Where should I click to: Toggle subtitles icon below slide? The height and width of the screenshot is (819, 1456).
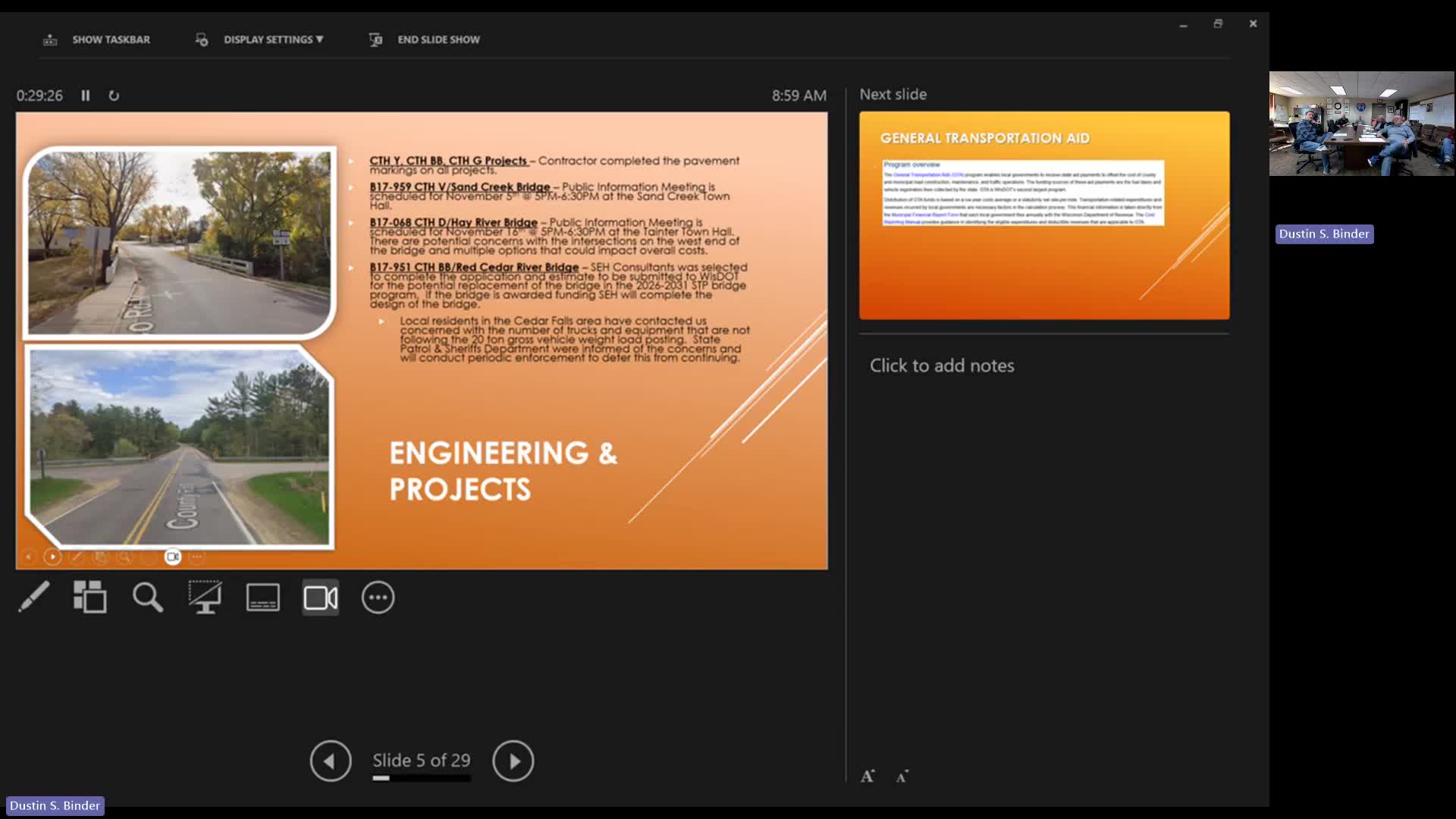tap(263, 598)
